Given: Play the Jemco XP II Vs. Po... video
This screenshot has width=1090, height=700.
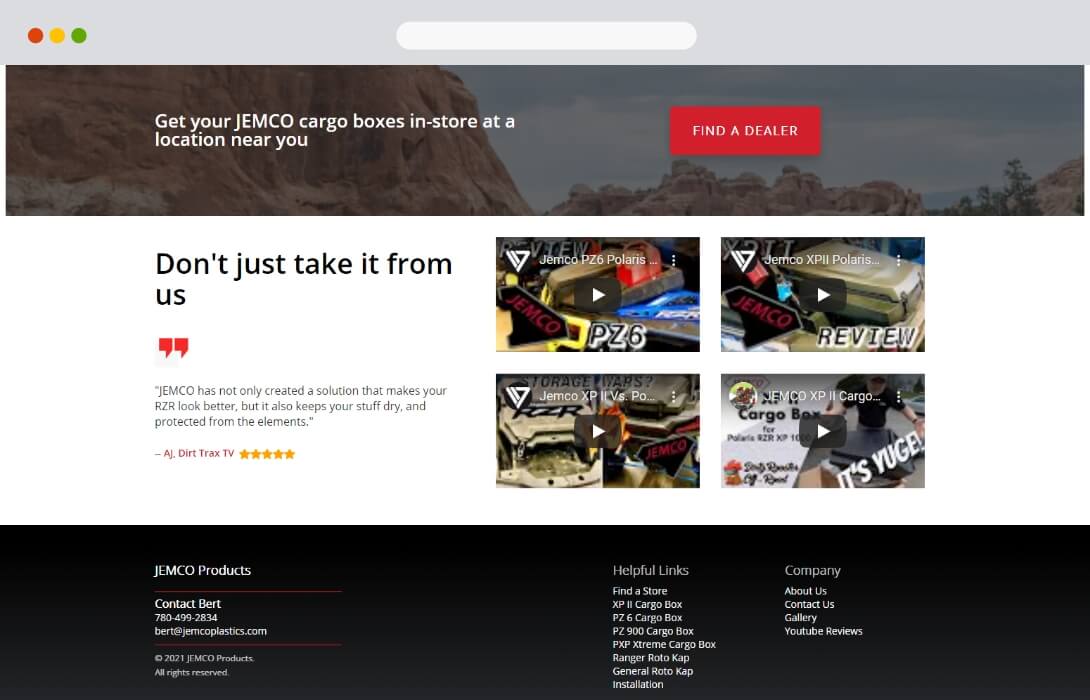Looking at the screenshot, I should point(598,431).
